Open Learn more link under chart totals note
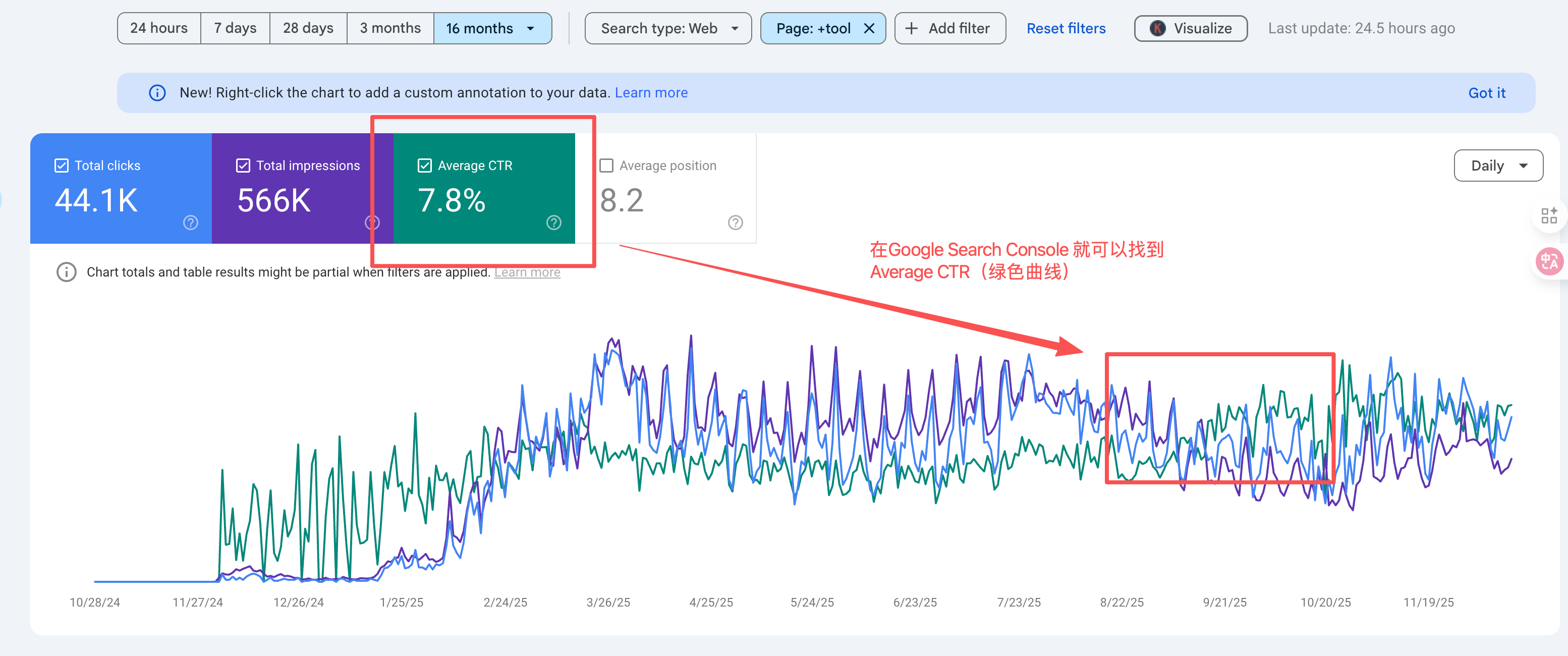 pos(527,272)
